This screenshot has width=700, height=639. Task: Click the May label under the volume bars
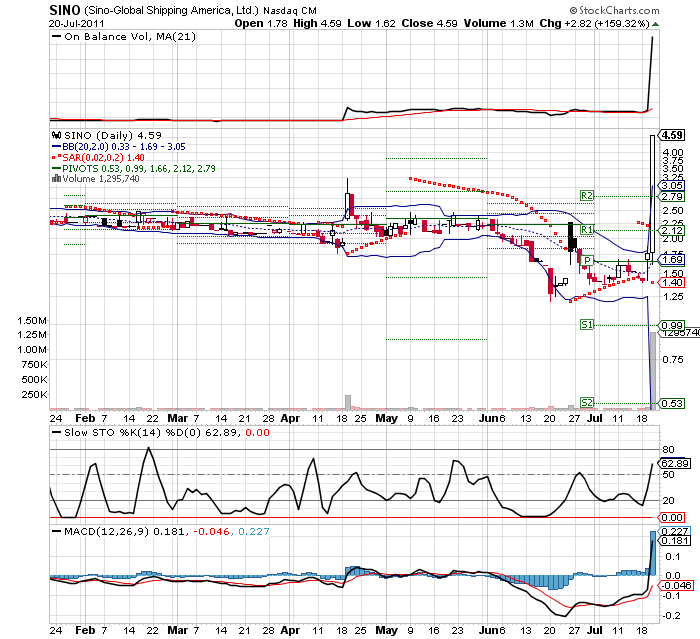386,418
